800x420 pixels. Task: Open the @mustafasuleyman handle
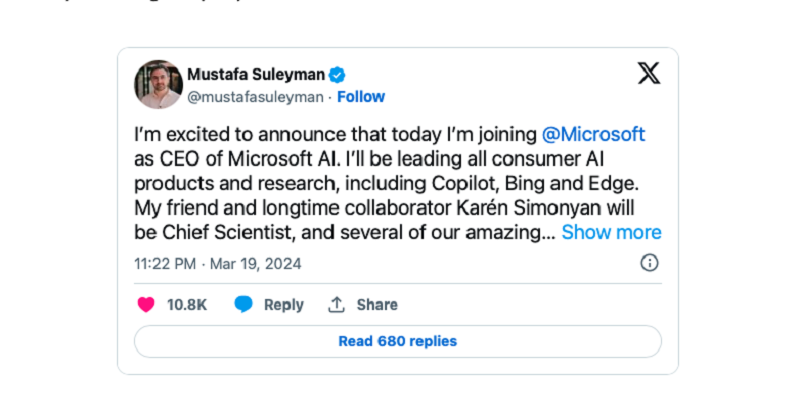256,97
